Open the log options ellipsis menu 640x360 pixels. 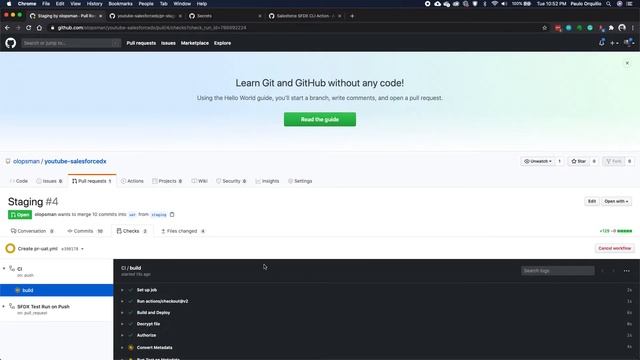(x=627, y=271)
